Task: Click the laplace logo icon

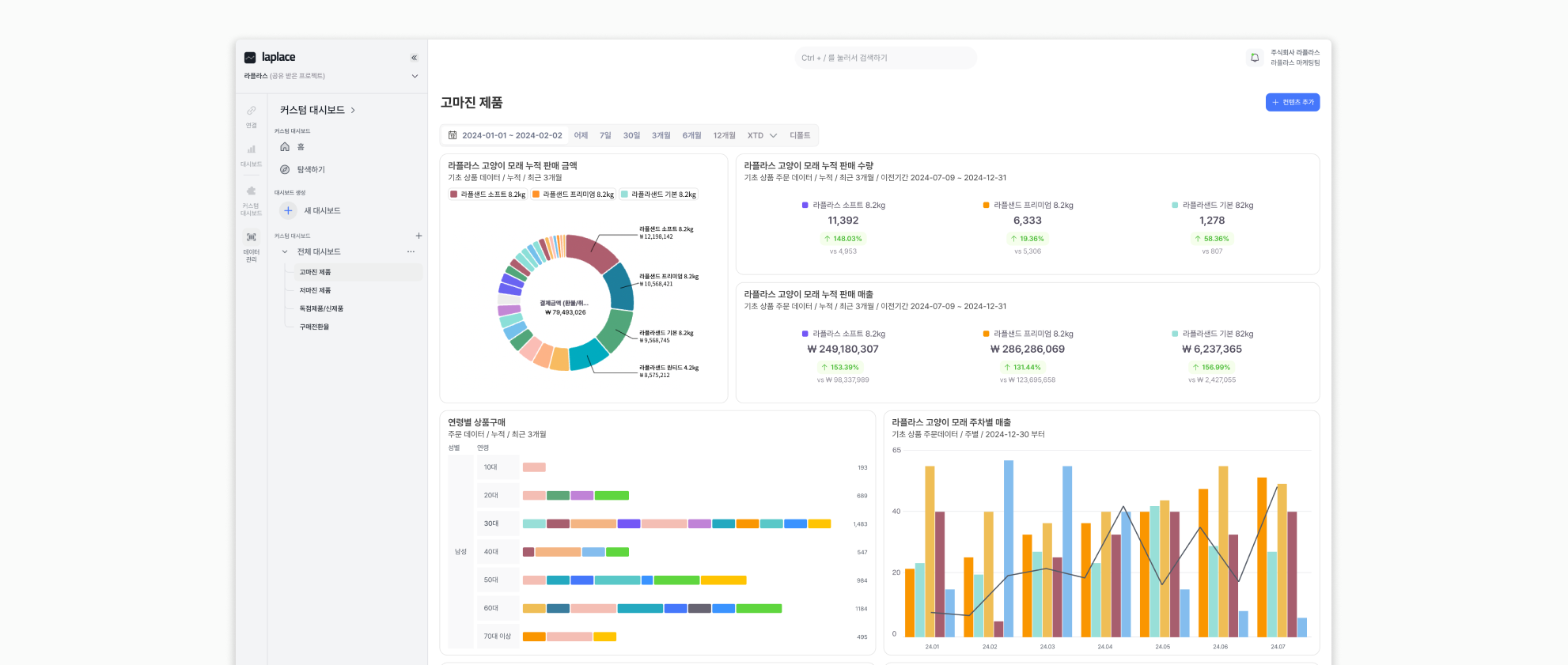Action: tap(250, 58)
